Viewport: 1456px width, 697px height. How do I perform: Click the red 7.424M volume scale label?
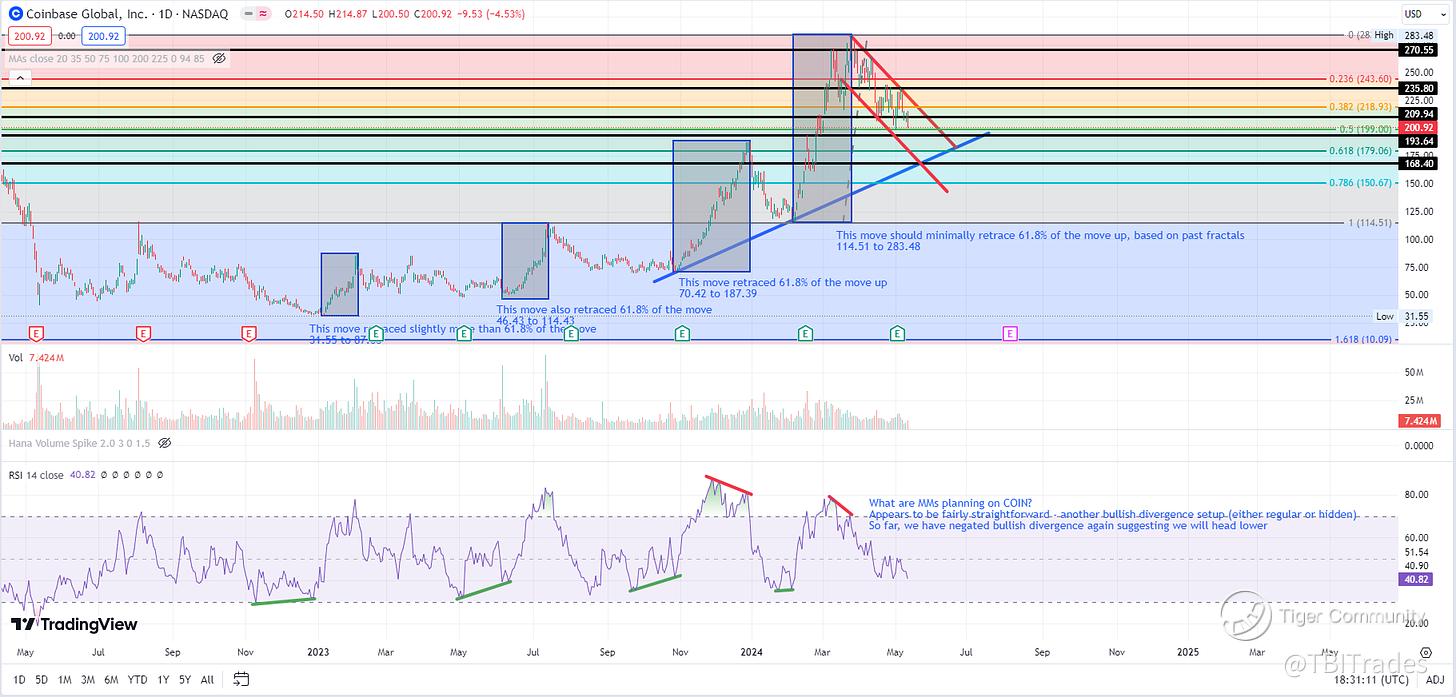tap(1420, 424)
